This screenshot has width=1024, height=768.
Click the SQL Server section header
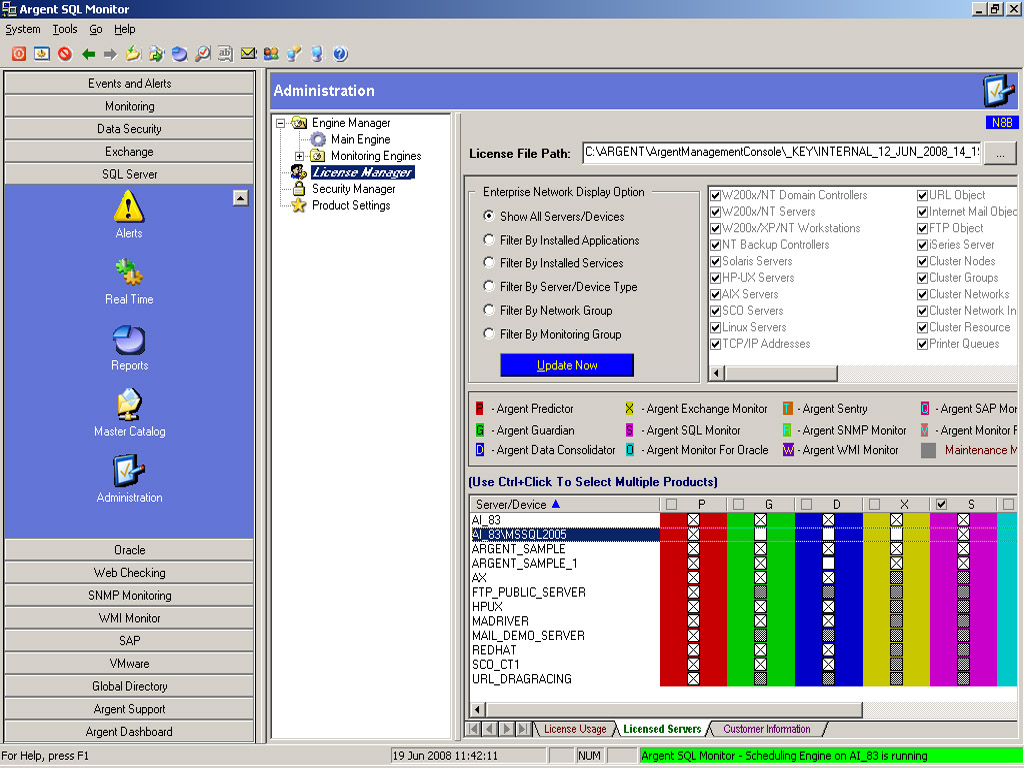129,174
